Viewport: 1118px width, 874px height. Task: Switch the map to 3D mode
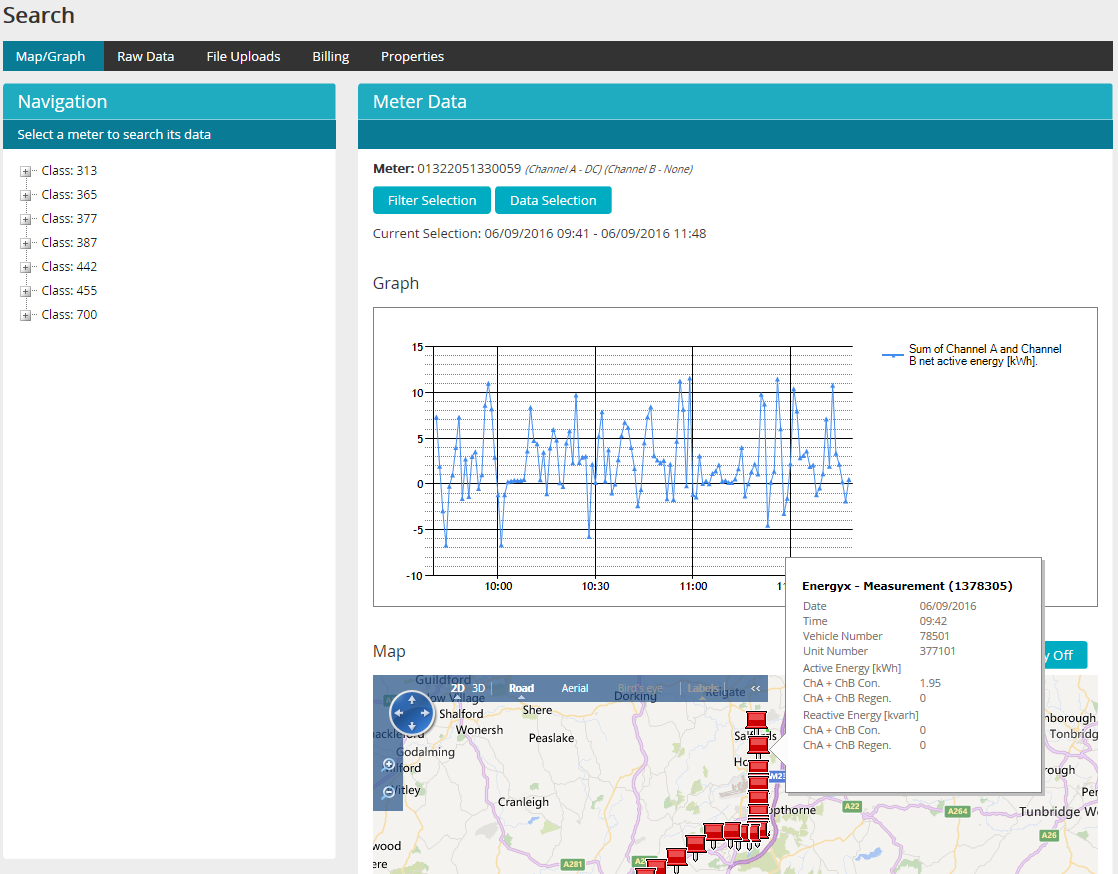[x=478, y=688]
